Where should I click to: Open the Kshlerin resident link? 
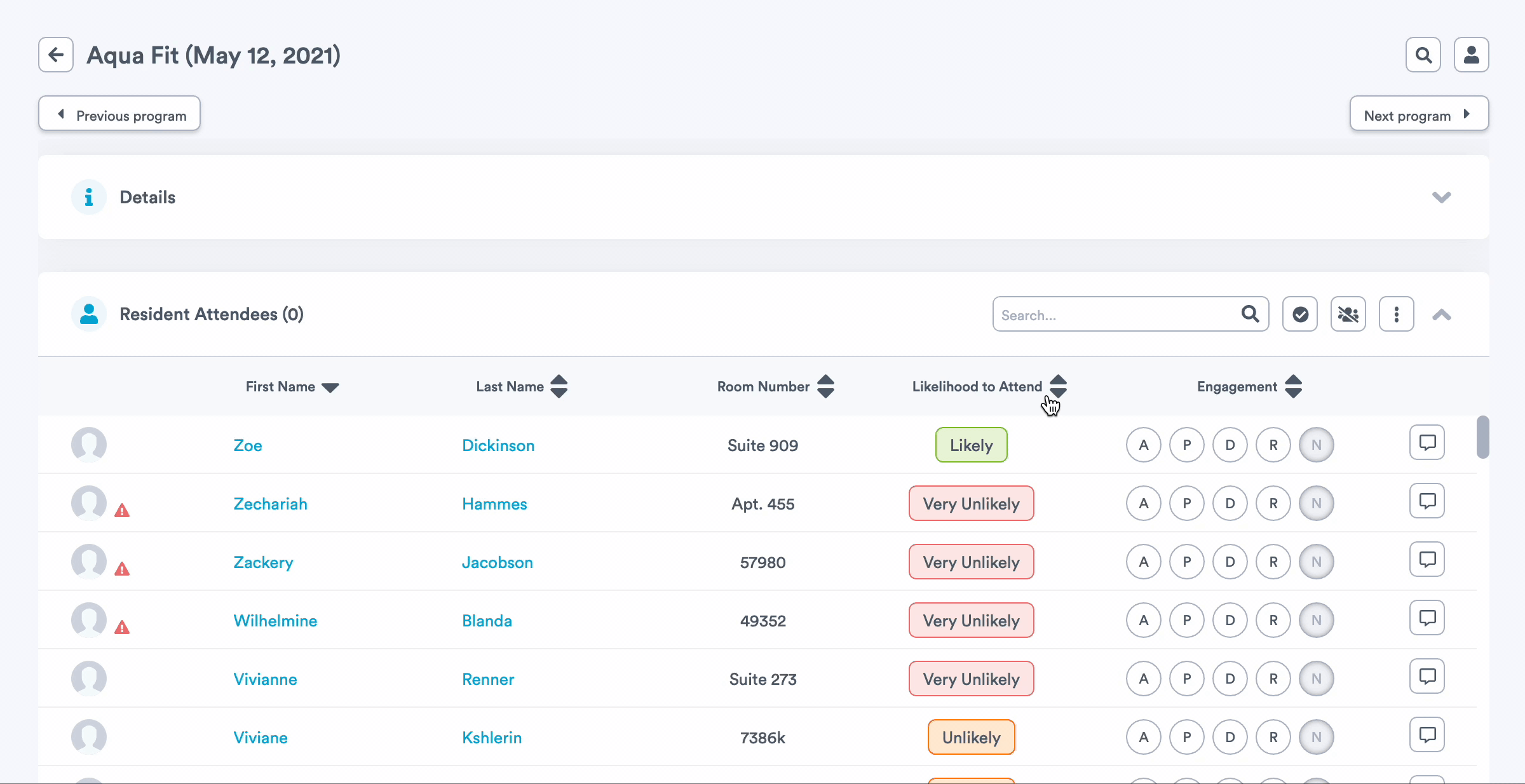point(492,738)
